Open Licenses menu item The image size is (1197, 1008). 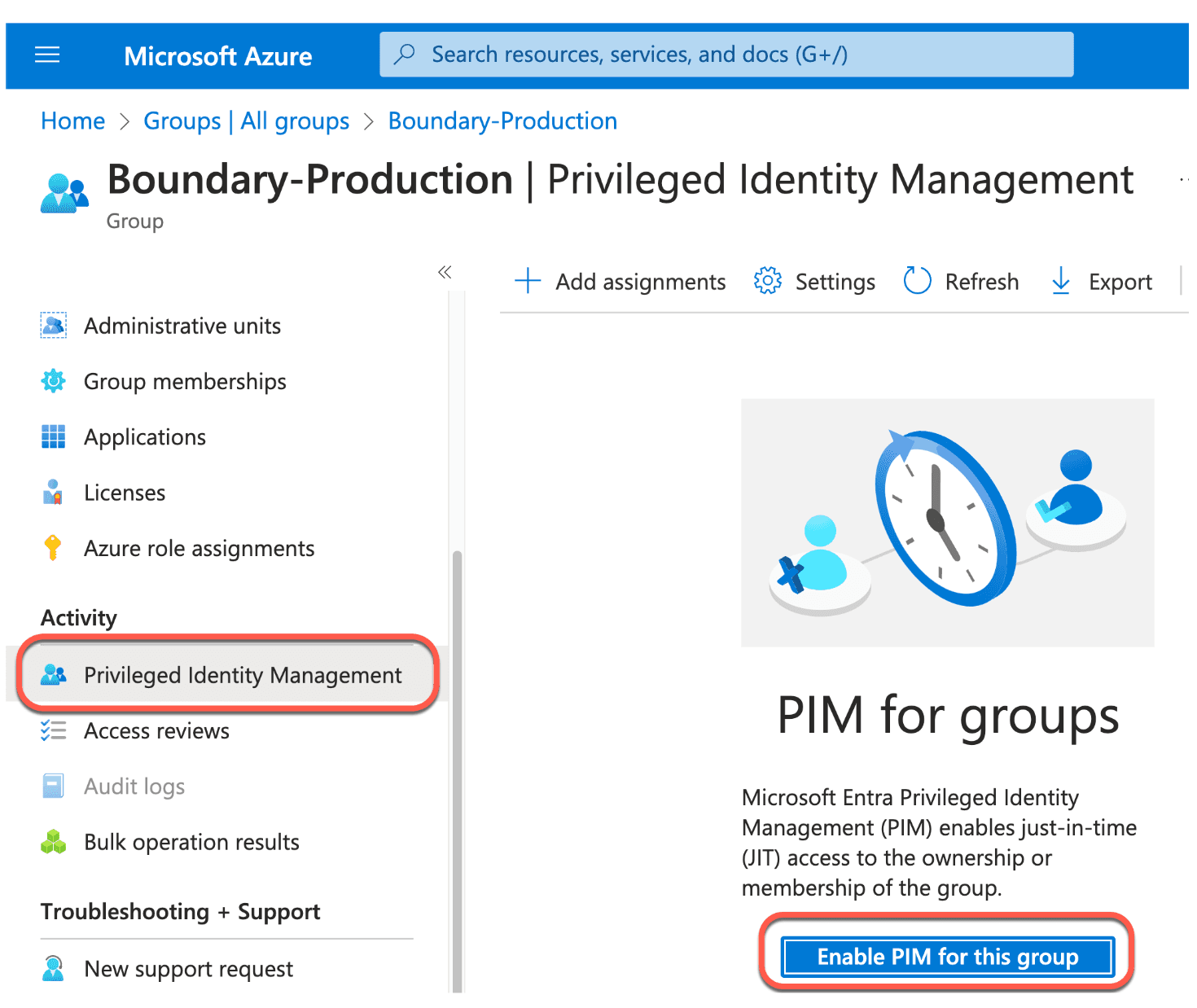point(125,493)
